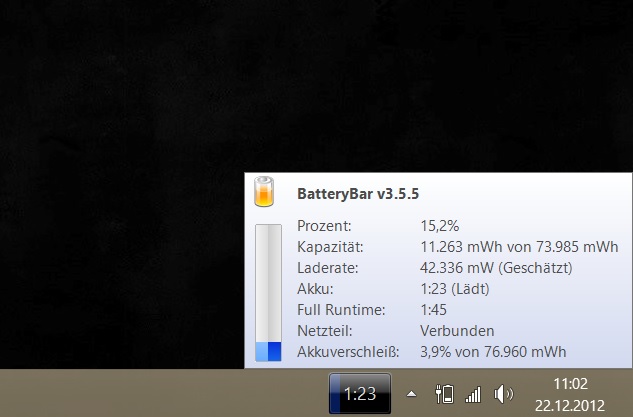This screenshot has height=417, width=633.
Task: Click the Laderate: label
Action: 327,268
